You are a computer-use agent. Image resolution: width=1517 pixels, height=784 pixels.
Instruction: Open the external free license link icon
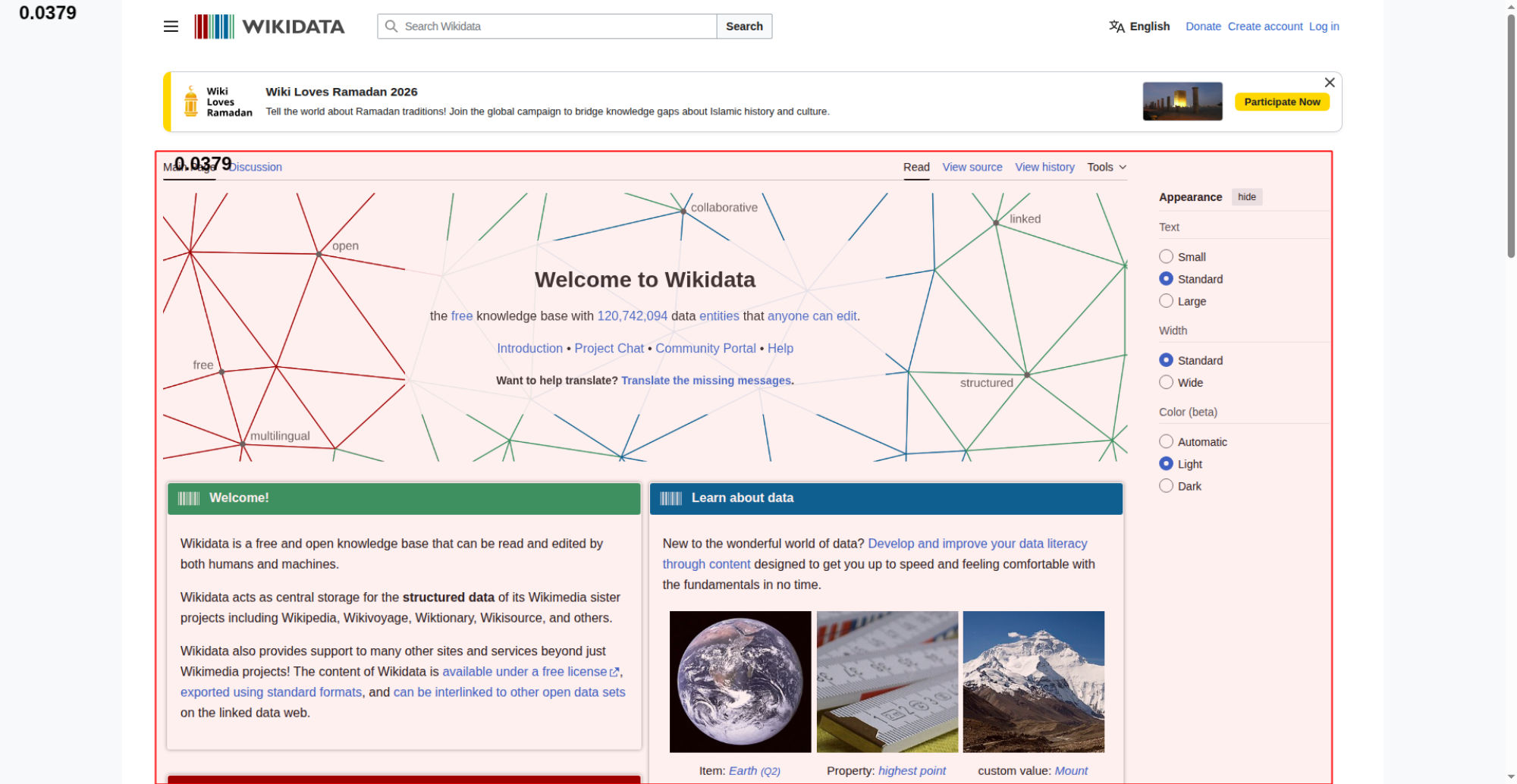tap(614, 673)
